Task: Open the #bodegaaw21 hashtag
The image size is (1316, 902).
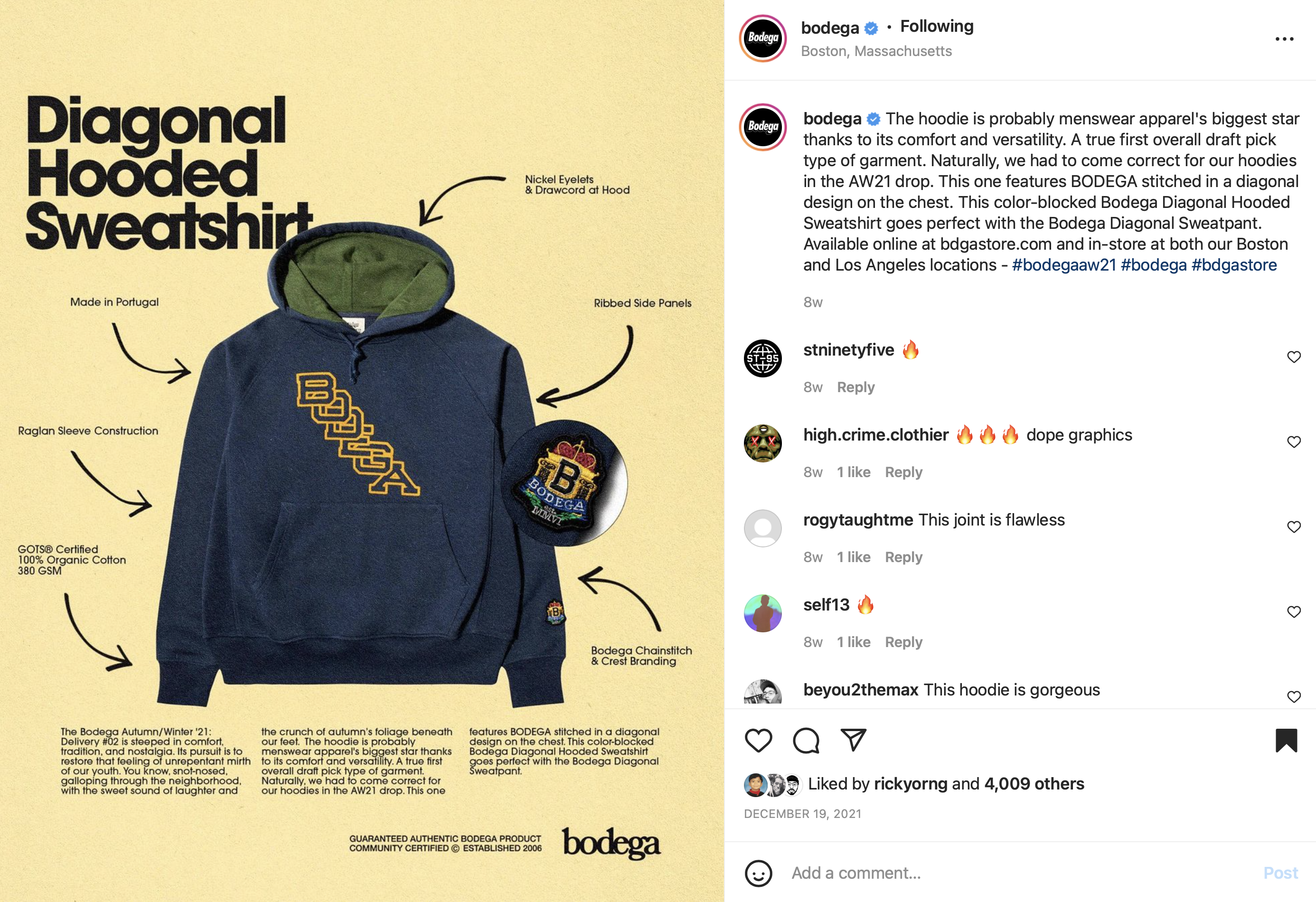Action: point(1063,265)
